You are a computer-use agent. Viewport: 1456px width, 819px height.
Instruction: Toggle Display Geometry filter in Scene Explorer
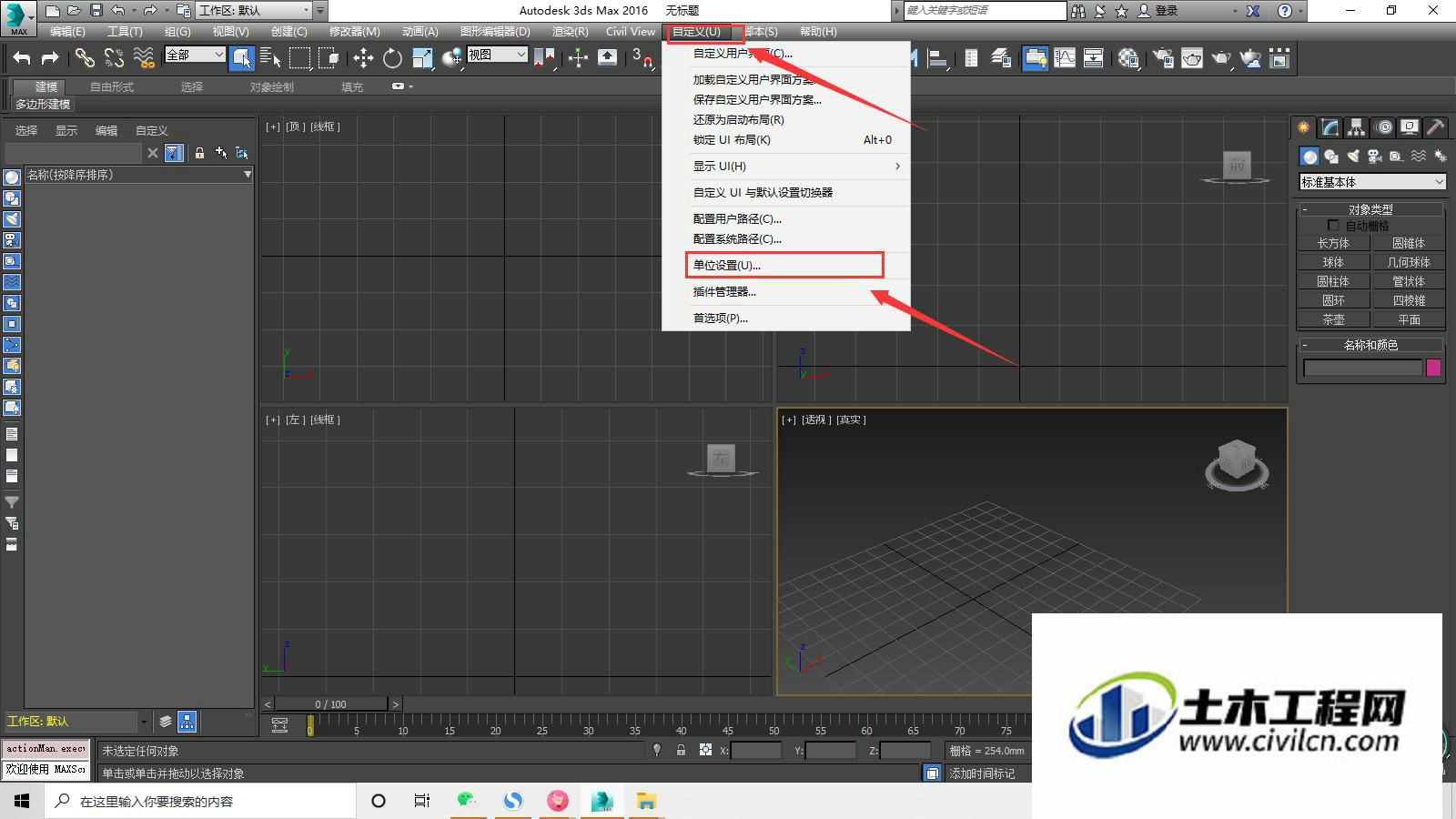tap(12, 177)
